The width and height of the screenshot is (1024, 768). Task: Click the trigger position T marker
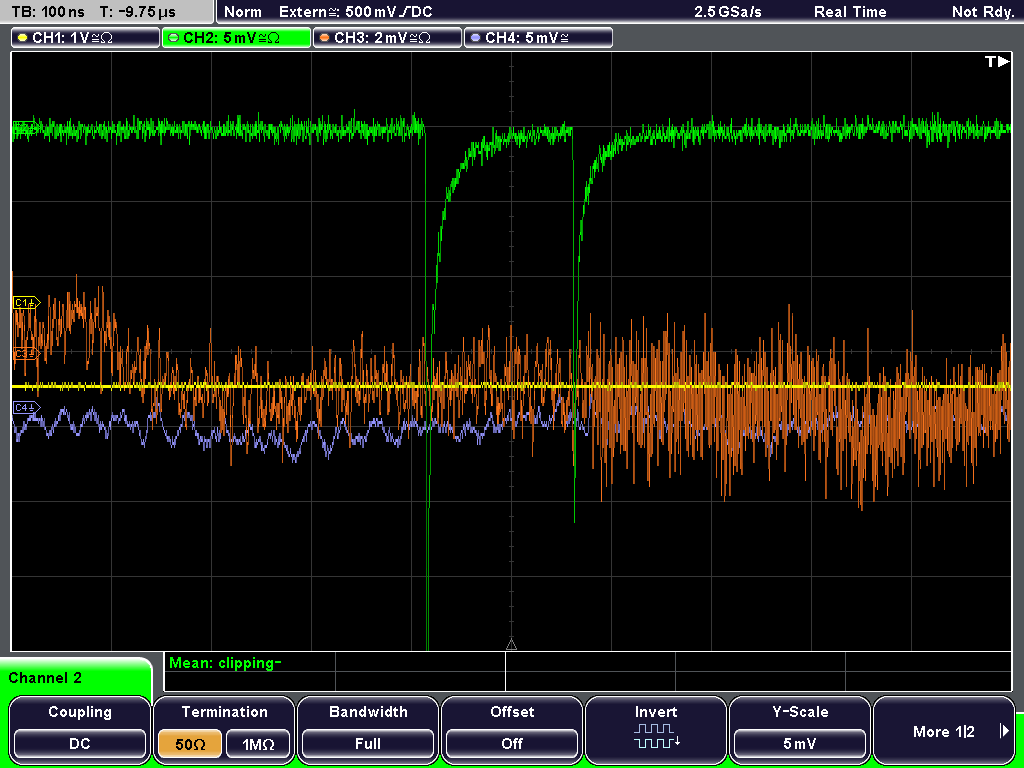997,61
